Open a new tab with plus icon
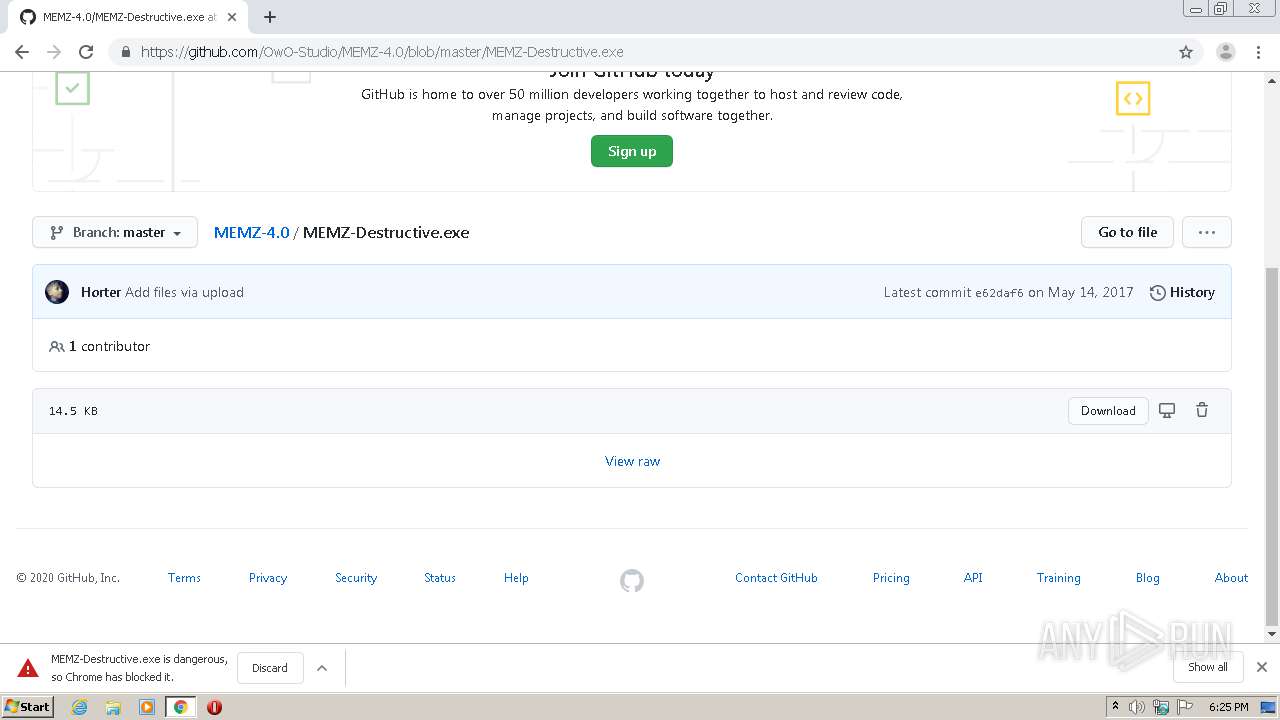Image resolution: width=1280 pixels, height=720 pixels. 270,17
